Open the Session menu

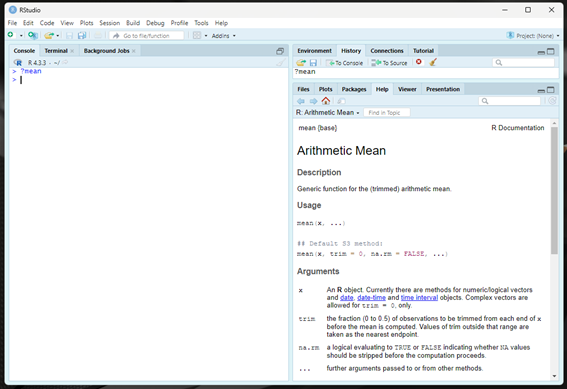[x=110, y=23]
